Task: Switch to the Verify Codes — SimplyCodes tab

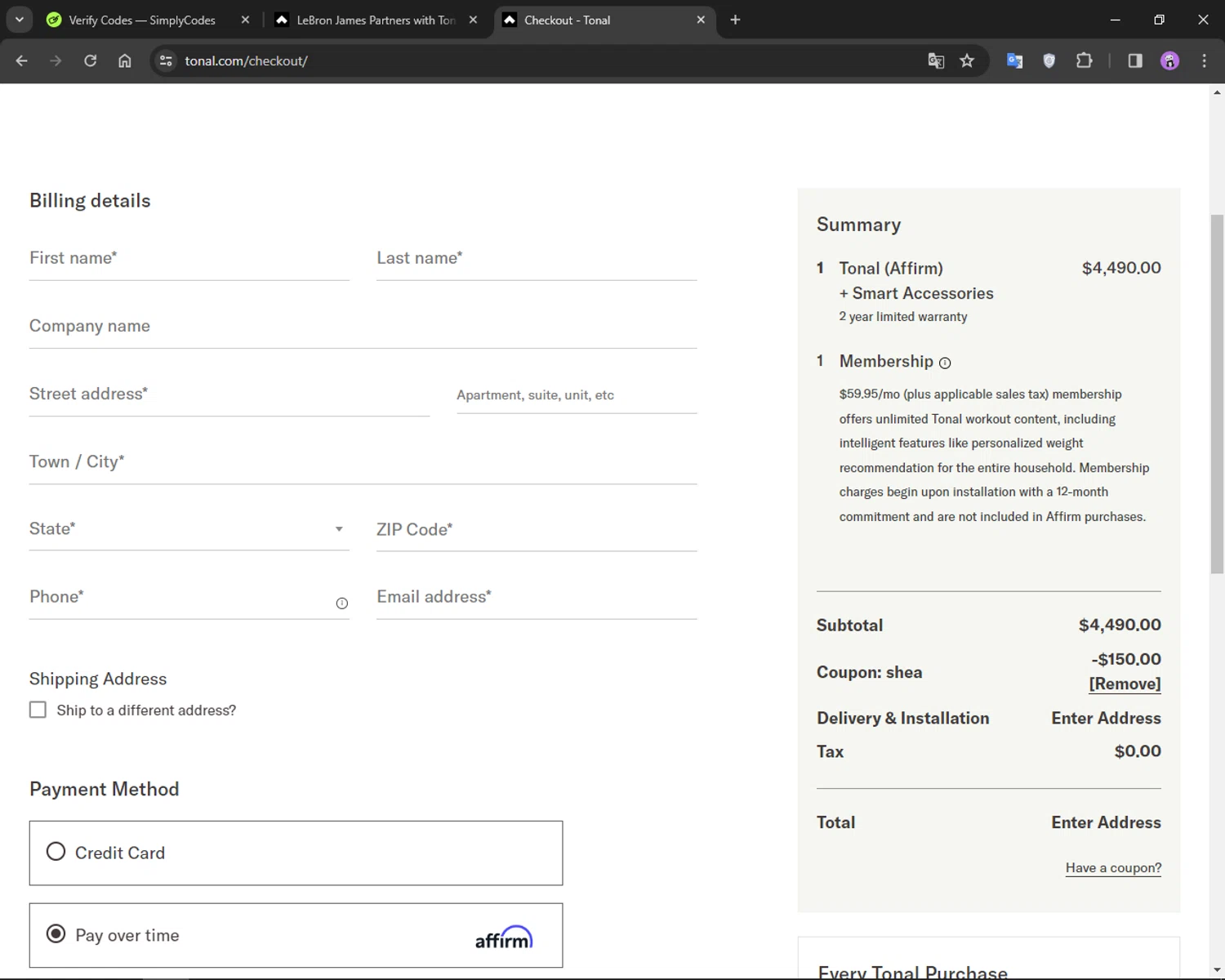Action: click(142, 20)
